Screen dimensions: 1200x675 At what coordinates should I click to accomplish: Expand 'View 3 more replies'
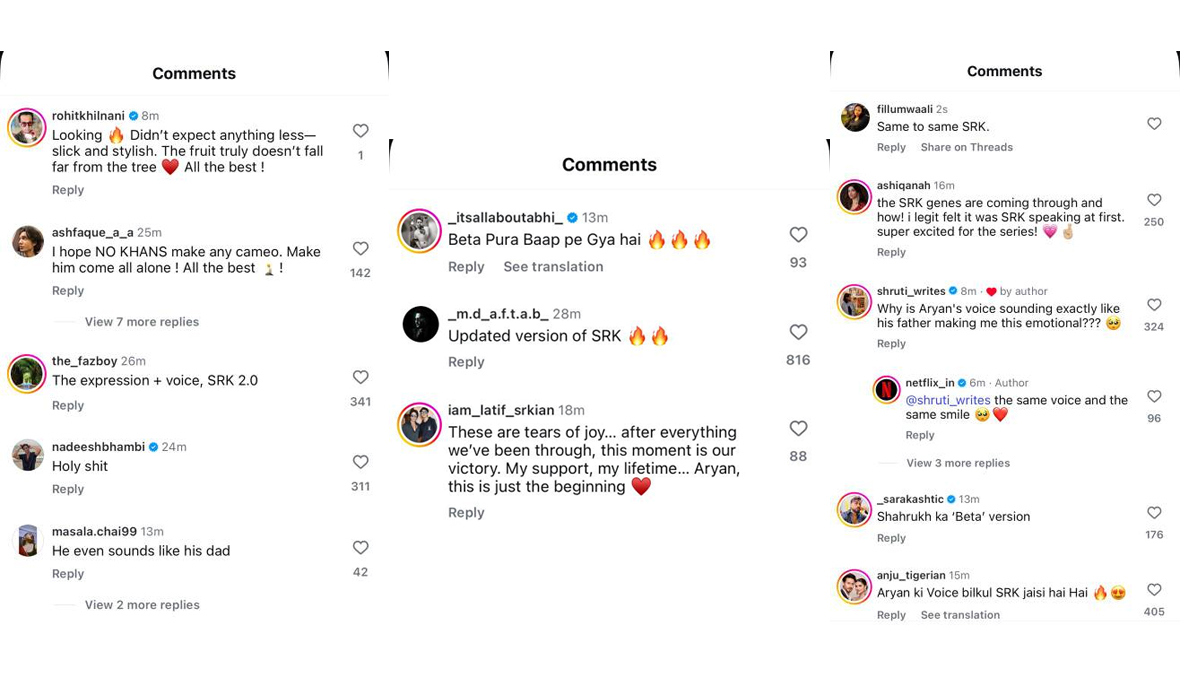[x=957, y=463]
